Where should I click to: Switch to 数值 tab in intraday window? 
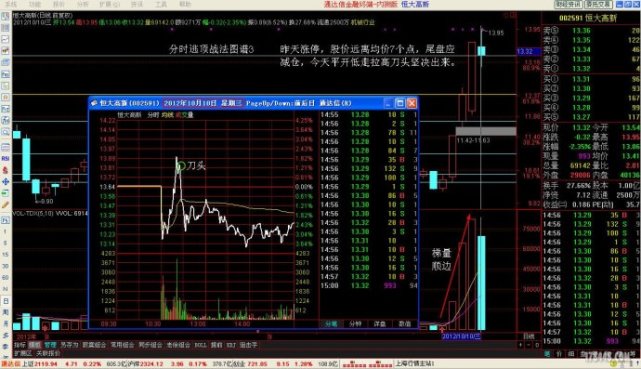click(x=404, y=324)
